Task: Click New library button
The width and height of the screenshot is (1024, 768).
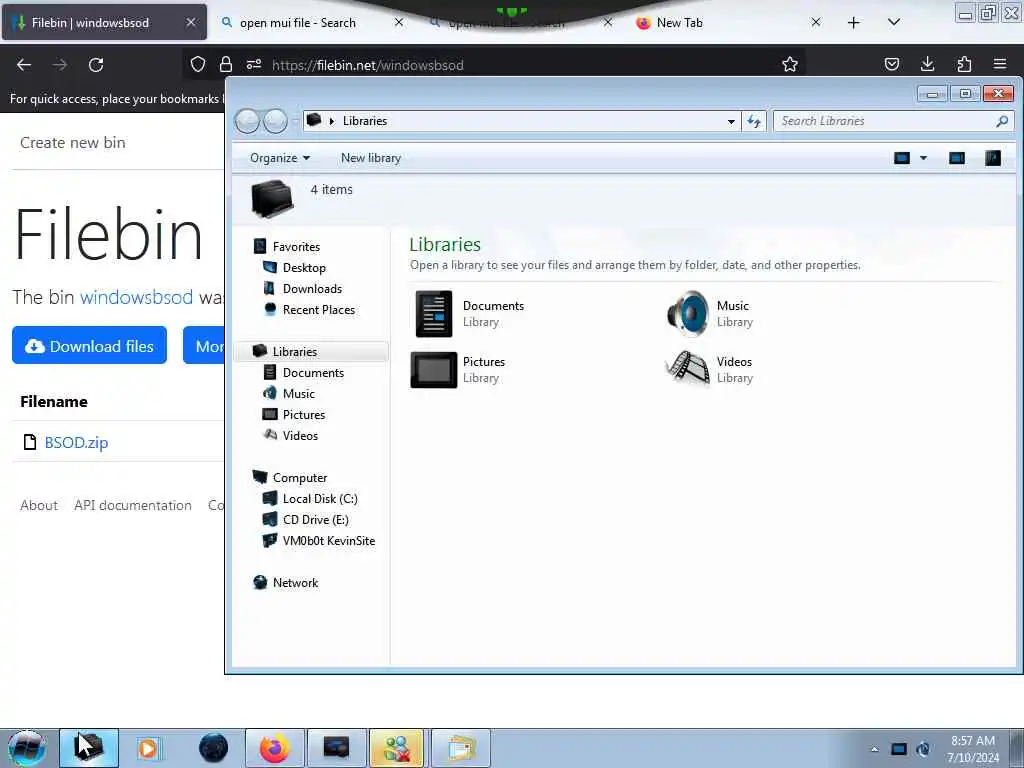Action: tap(370, 158)
